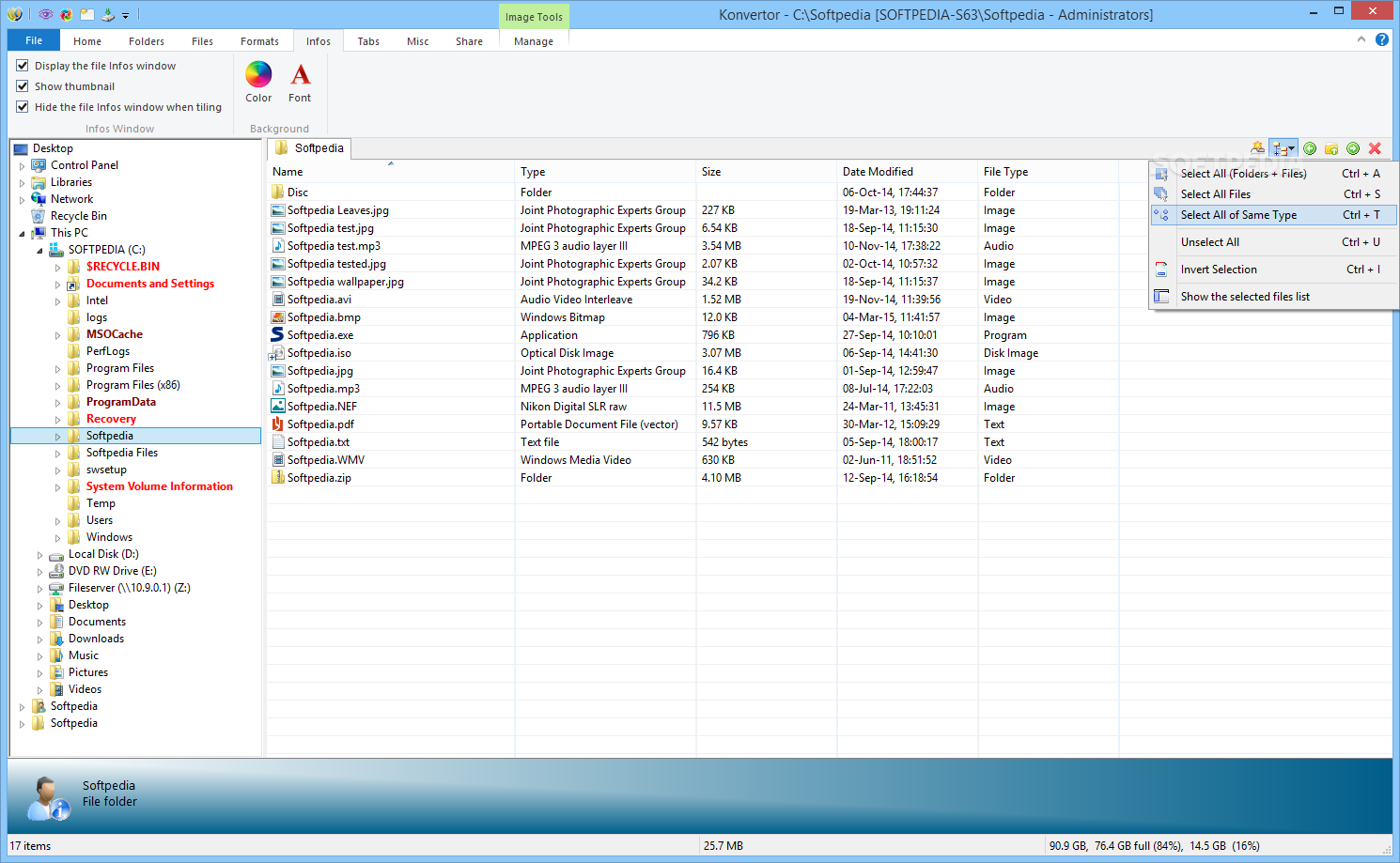Click the Softpedia.exe application icon
This screenshot has width=1400, height=863.
(x=278, y=334)
